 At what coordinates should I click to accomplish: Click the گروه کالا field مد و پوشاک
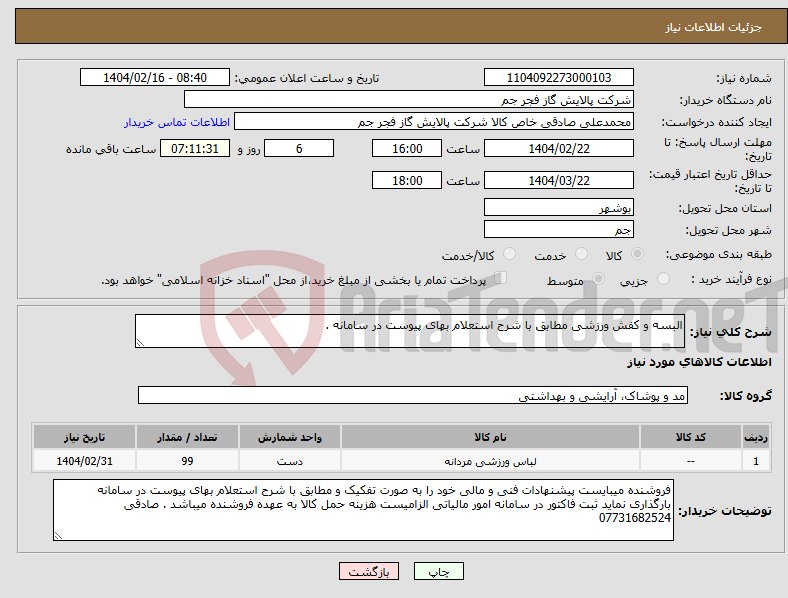413,395
